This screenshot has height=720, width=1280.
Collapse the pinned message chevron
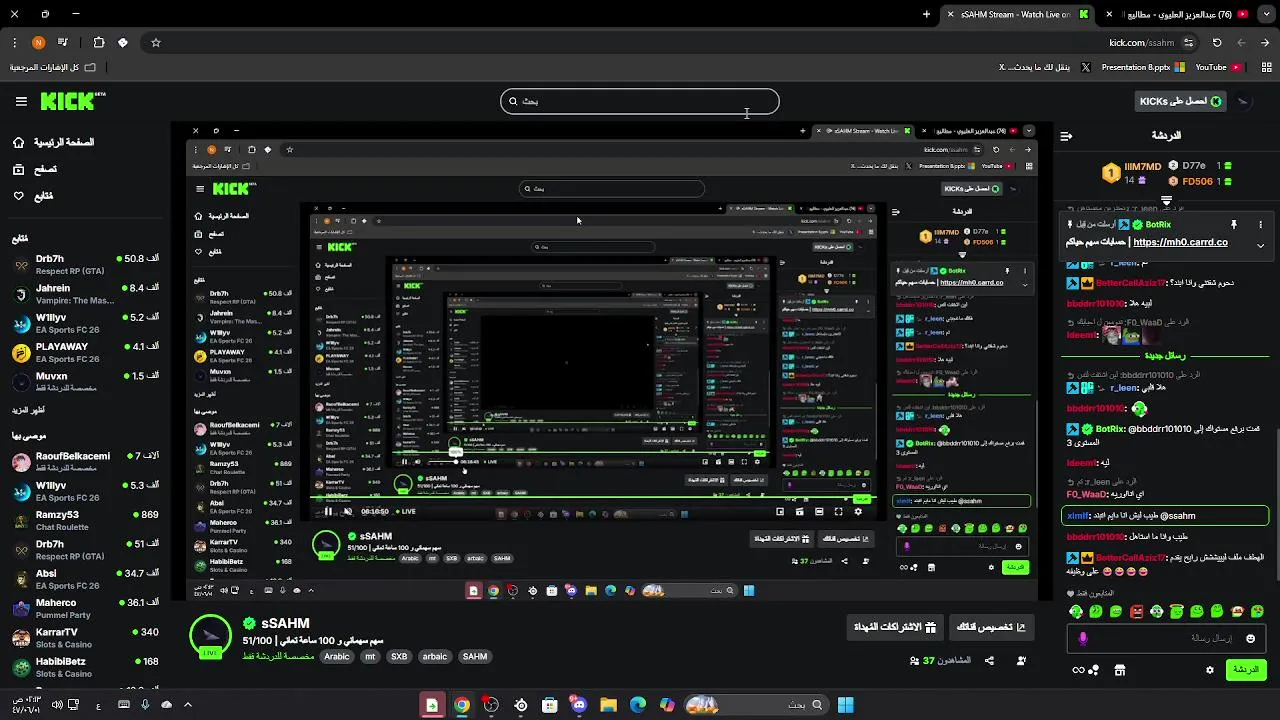(x=1260, y=245)
